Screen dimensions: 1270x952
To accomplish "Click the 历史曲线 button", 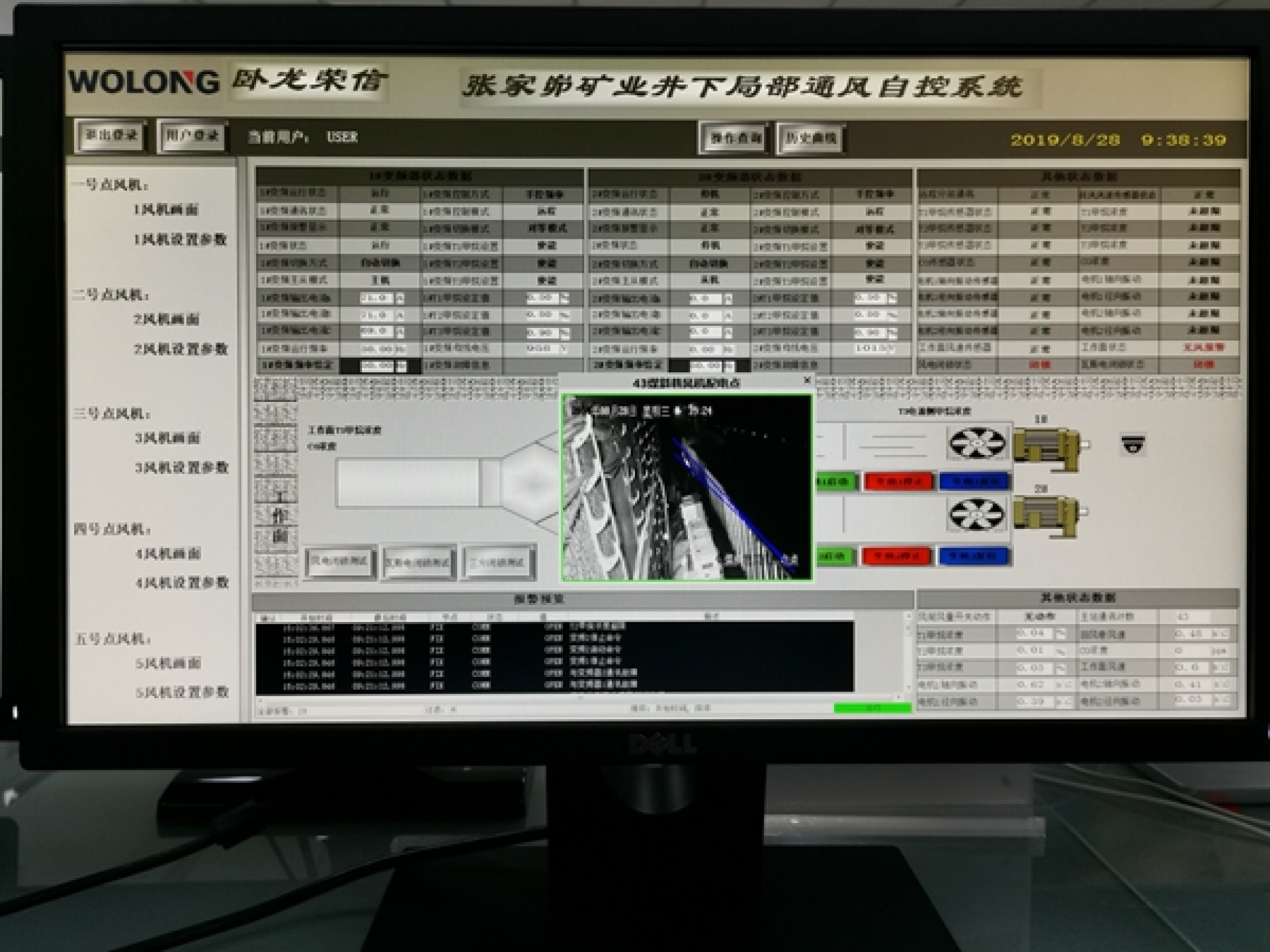I will pyautogui.click(x=811, y=138).
